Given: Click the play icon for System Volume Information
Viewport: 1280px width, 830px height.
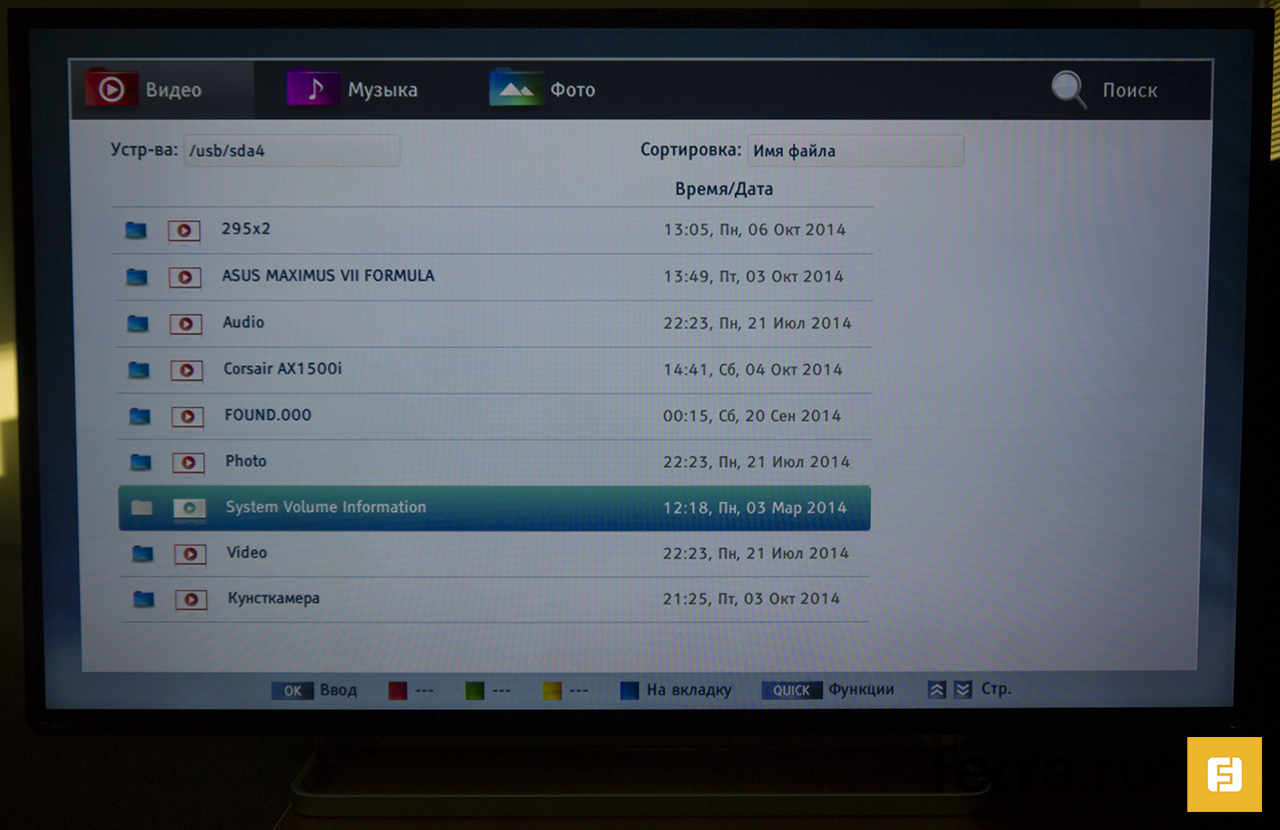Looking at the screenshot, I should pos(189,509).
